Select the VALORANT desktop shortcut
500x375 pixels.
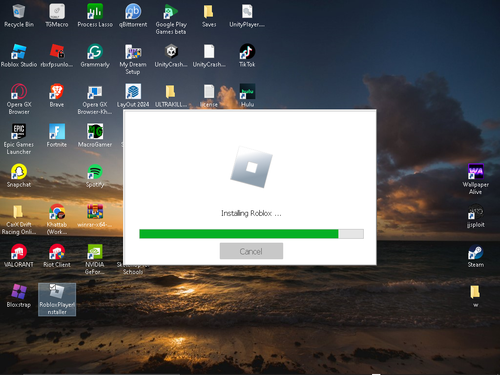pos(19,256)
